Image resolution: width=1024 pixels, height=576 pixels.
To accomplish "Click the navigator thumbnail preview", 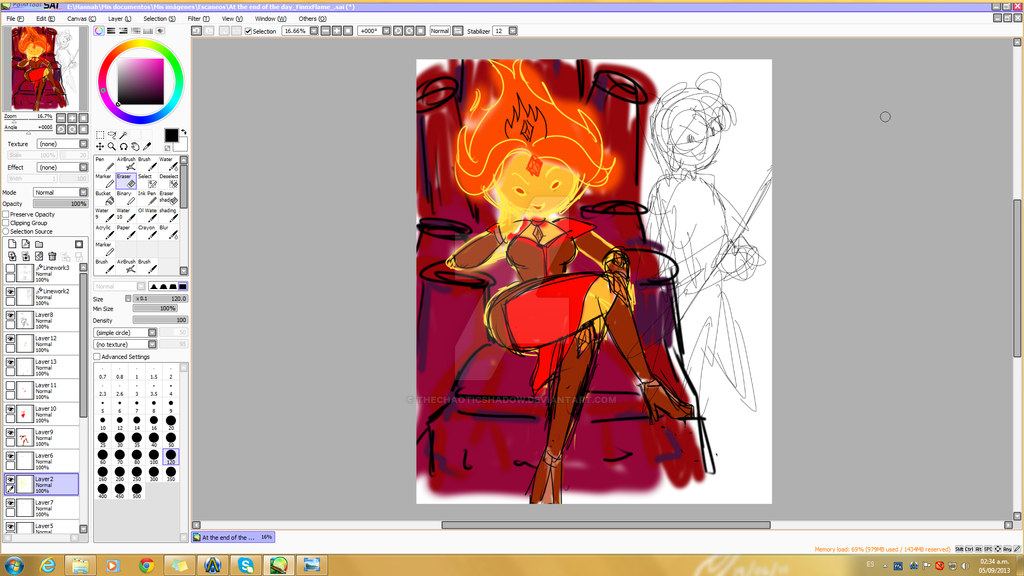I will coord(46,69).
